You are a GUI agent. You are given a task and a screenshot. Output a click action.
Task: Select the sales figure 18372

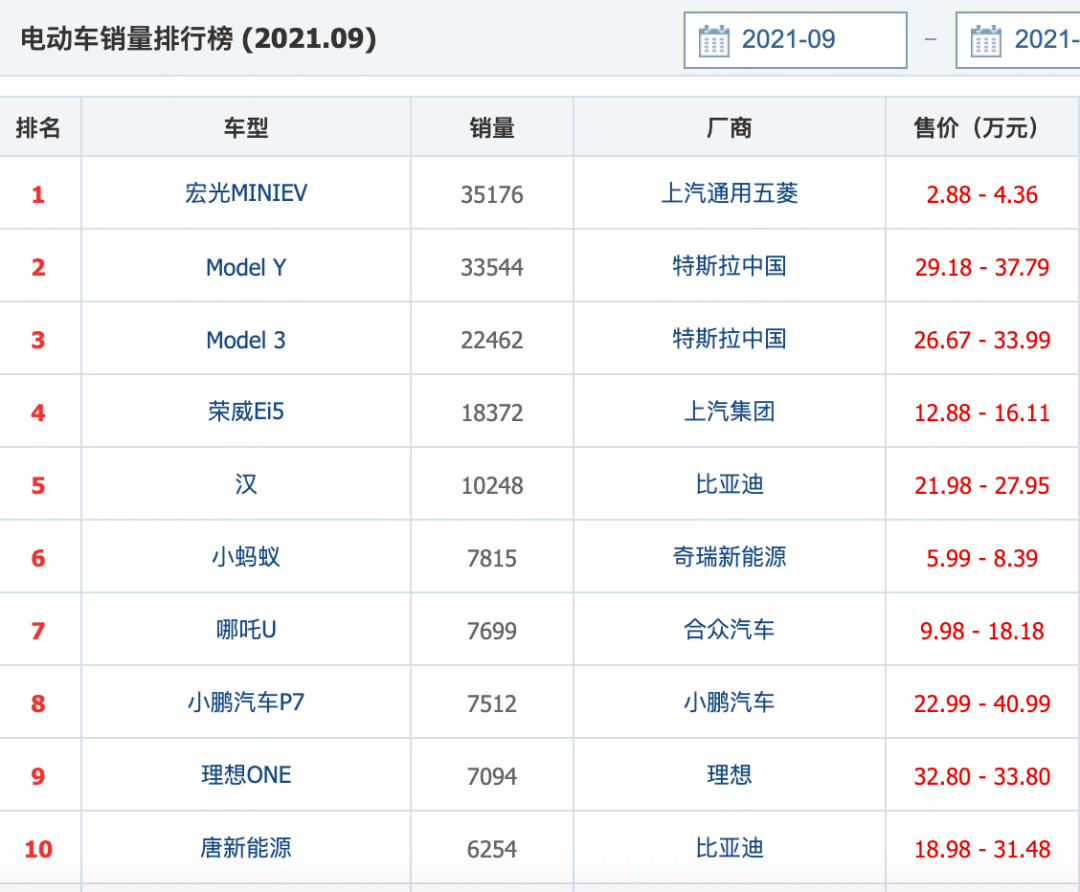(492, 413)
